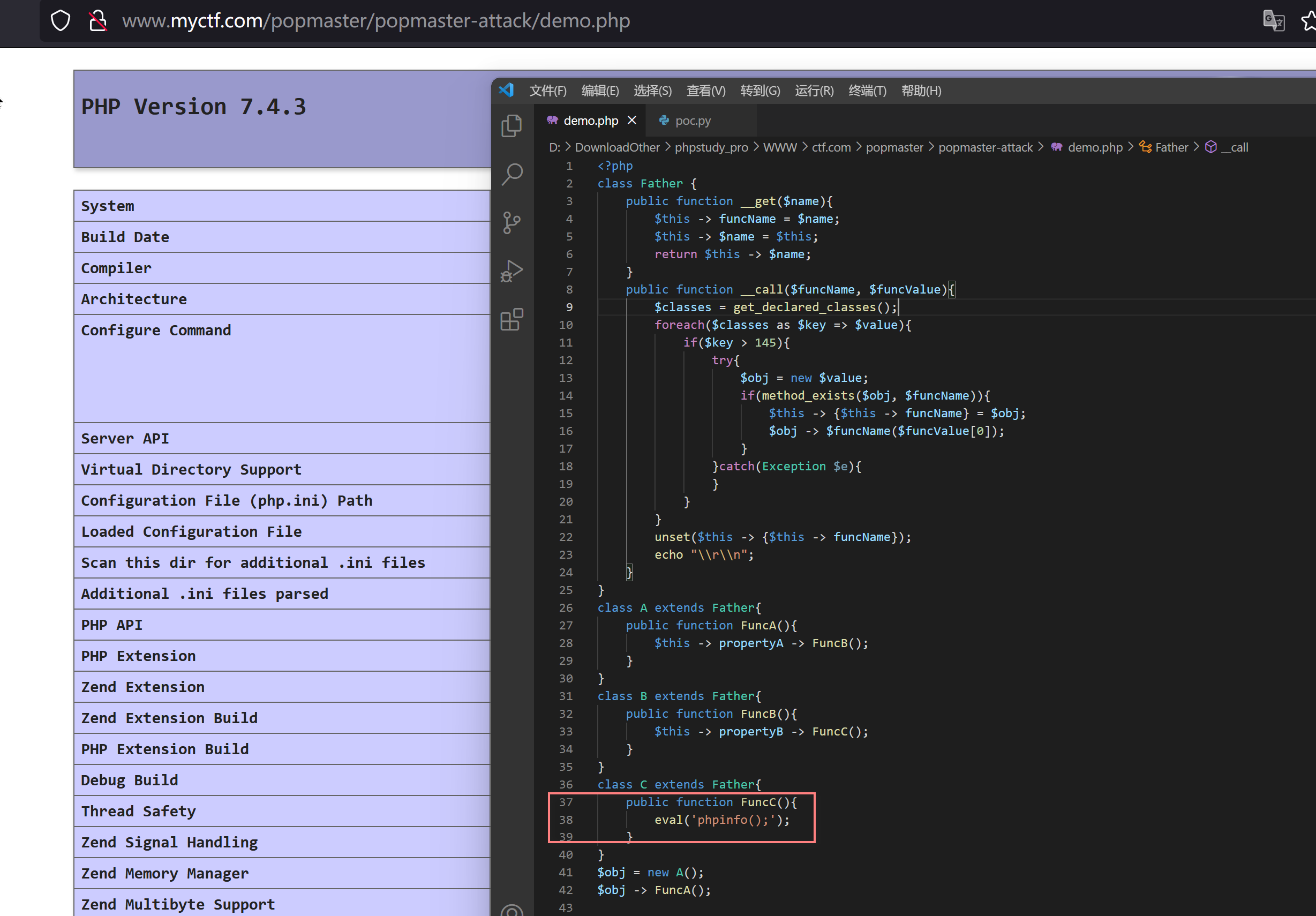Click 'class A extends Father' declaration line
This screenshot has height=916, width=1316.
tap(679, 607)
